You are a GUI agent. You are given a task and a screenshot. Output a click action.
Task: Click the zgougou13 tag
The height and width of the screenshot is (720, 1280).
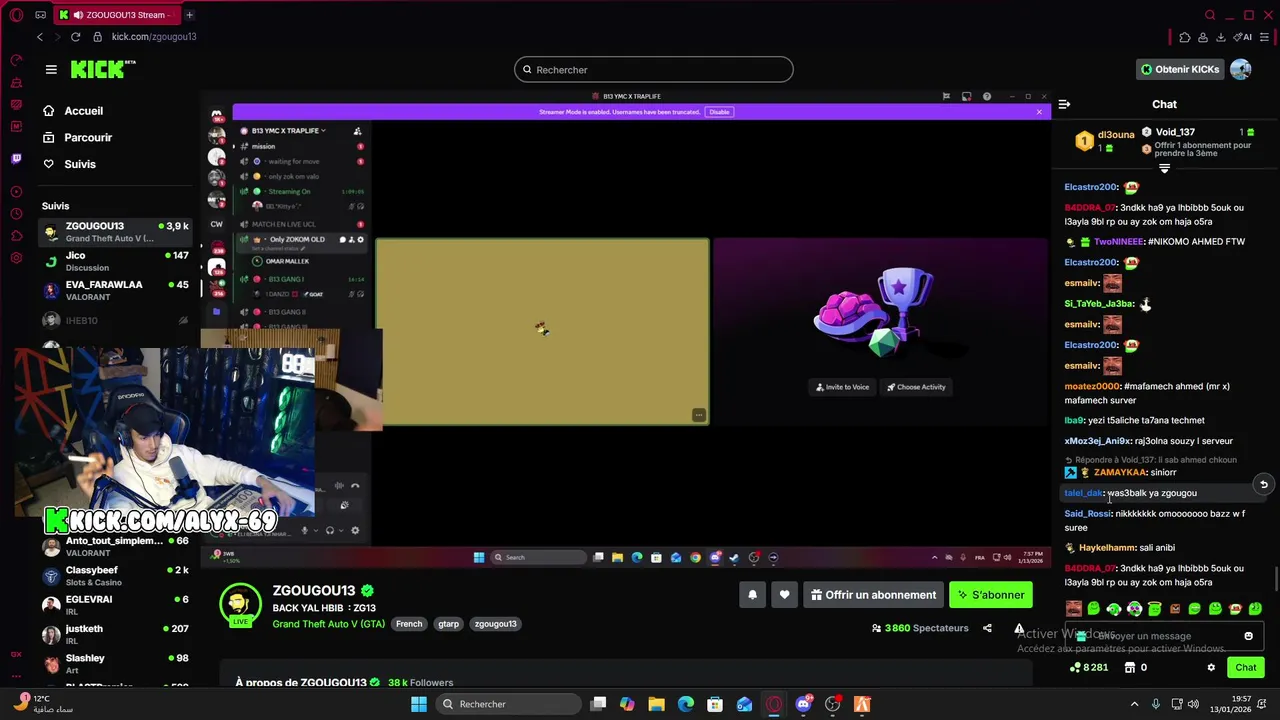point(496,624)
